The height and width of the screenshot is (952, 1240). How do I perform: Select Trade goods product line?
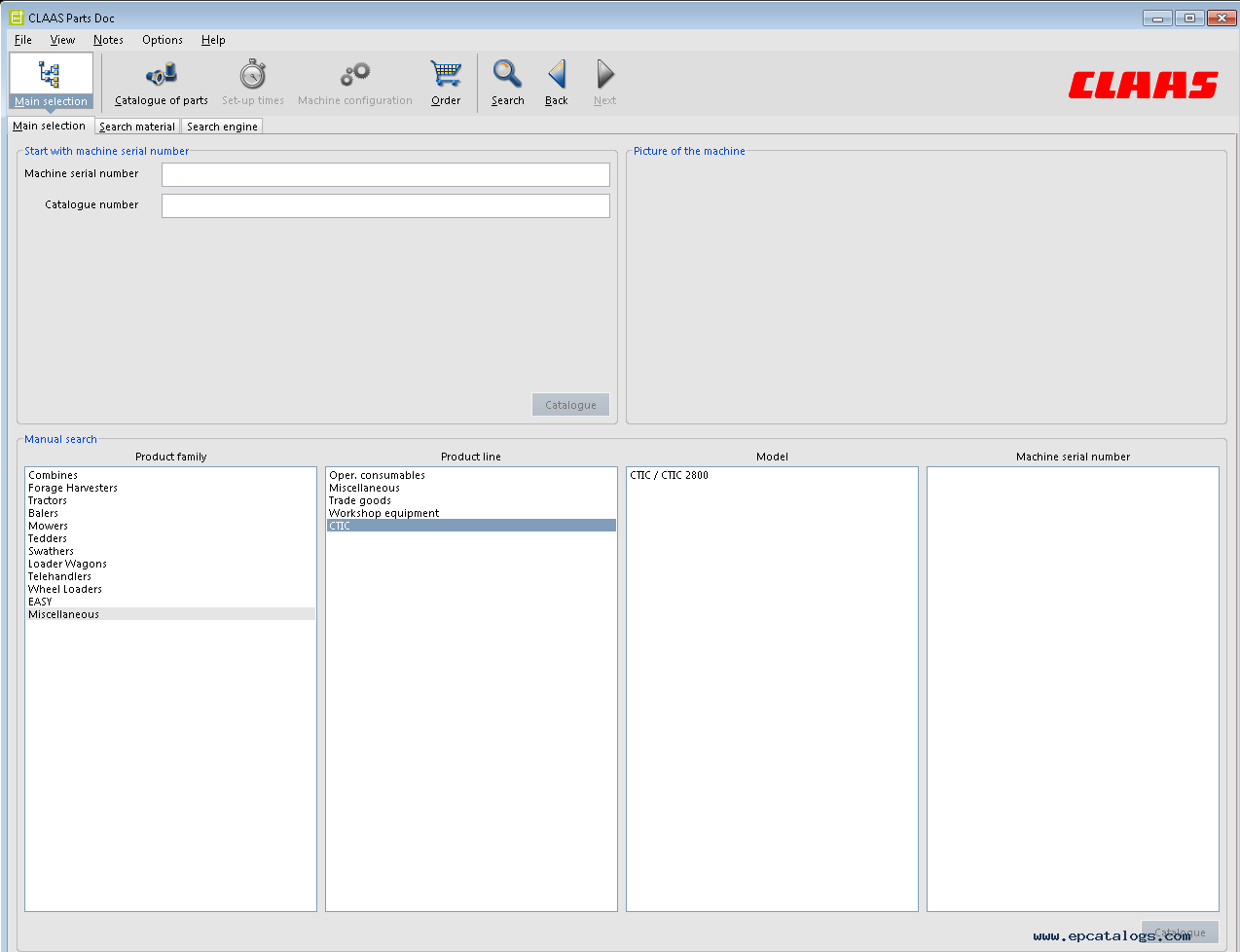(471, 500)
